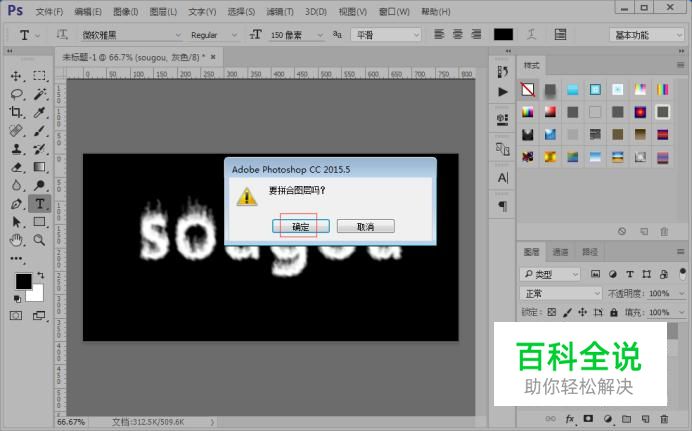Select the History Brush tool

pos(39,149)
